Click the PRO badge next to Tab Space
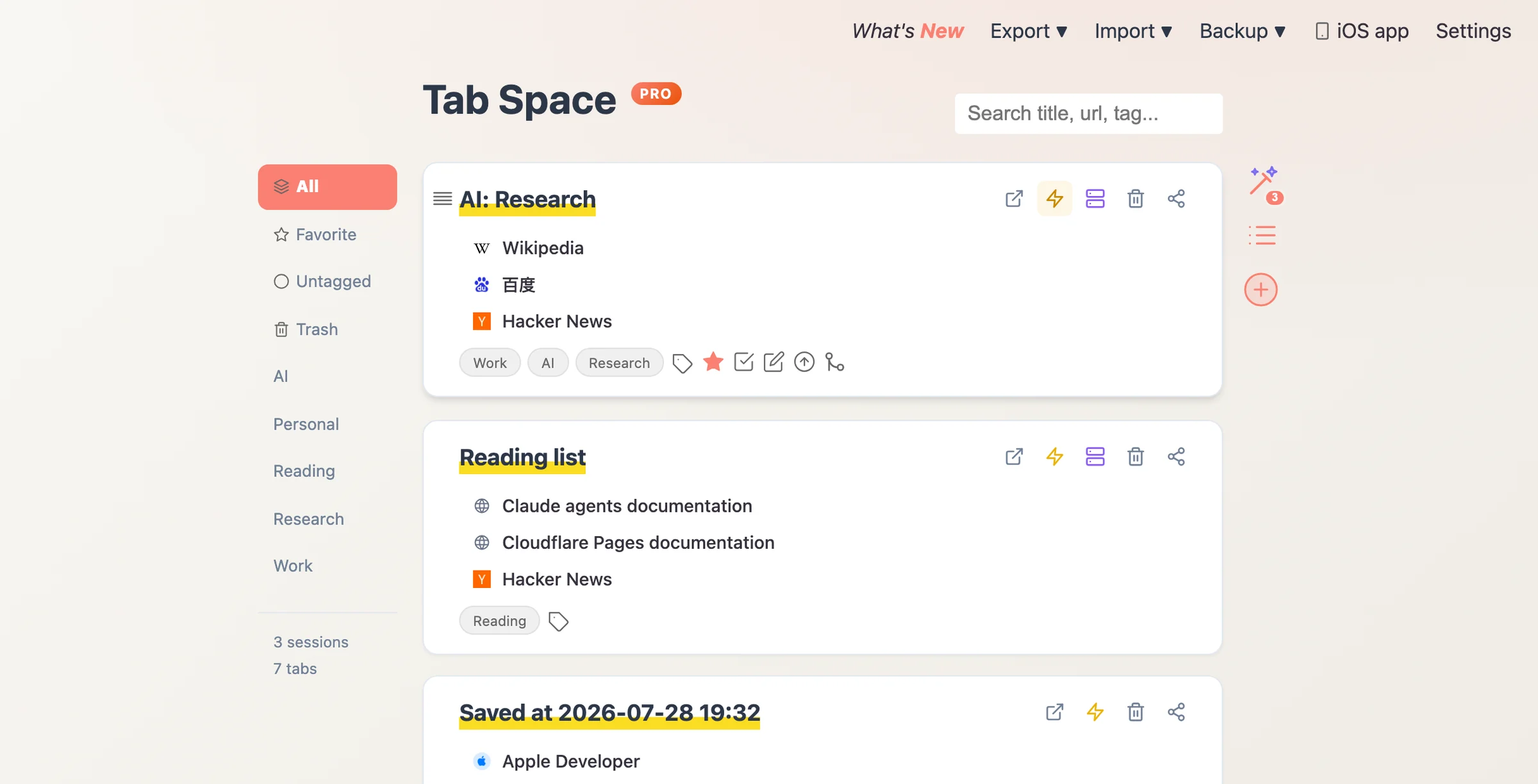 656,94
